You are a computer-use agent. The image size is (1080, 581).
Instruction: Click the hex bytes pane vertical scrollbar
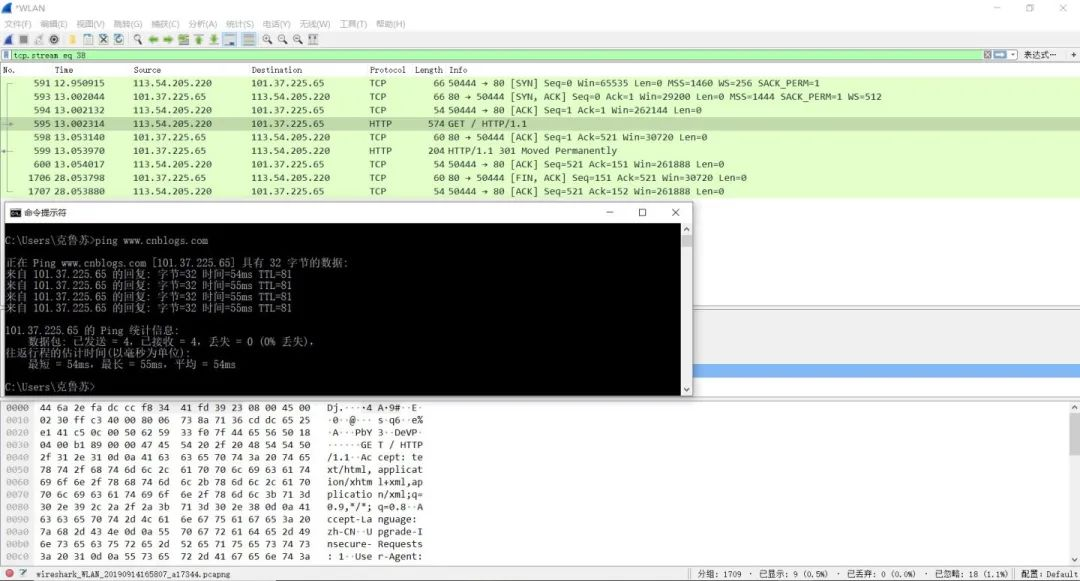pyautogui.click(x=1074, y=484)
